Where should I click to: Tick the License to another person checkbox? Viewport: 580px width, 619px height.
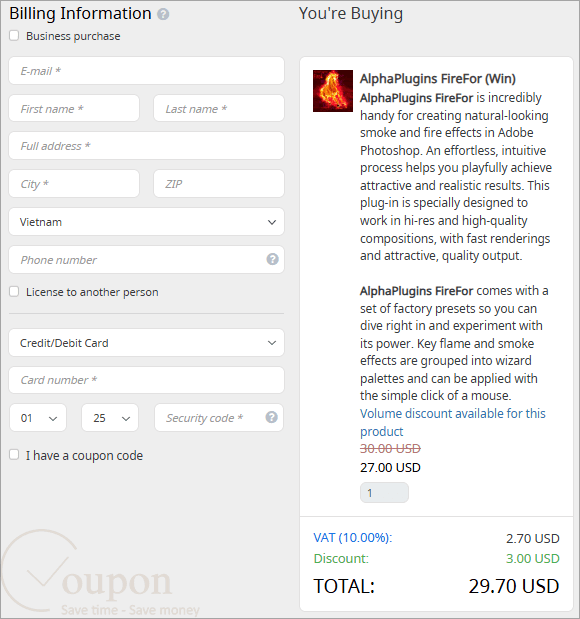point(14,291)
